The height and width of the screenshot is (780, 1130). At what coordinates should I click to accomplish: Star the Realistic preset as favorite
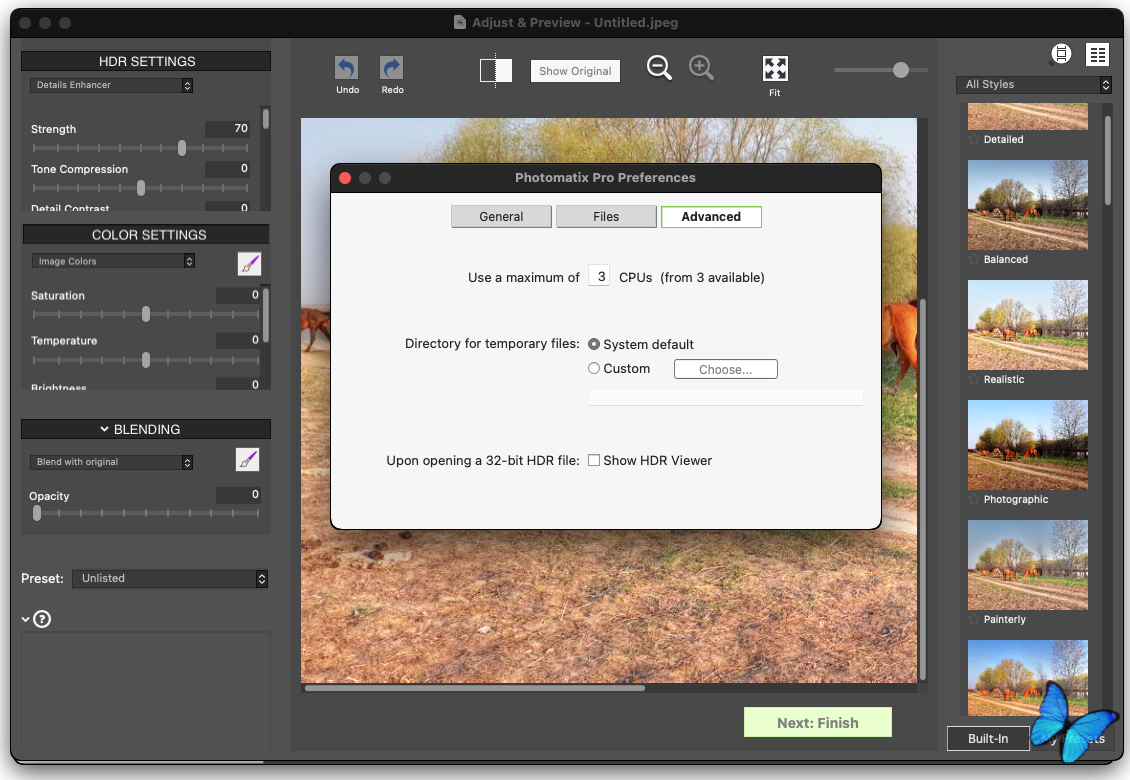click(974, 379)
